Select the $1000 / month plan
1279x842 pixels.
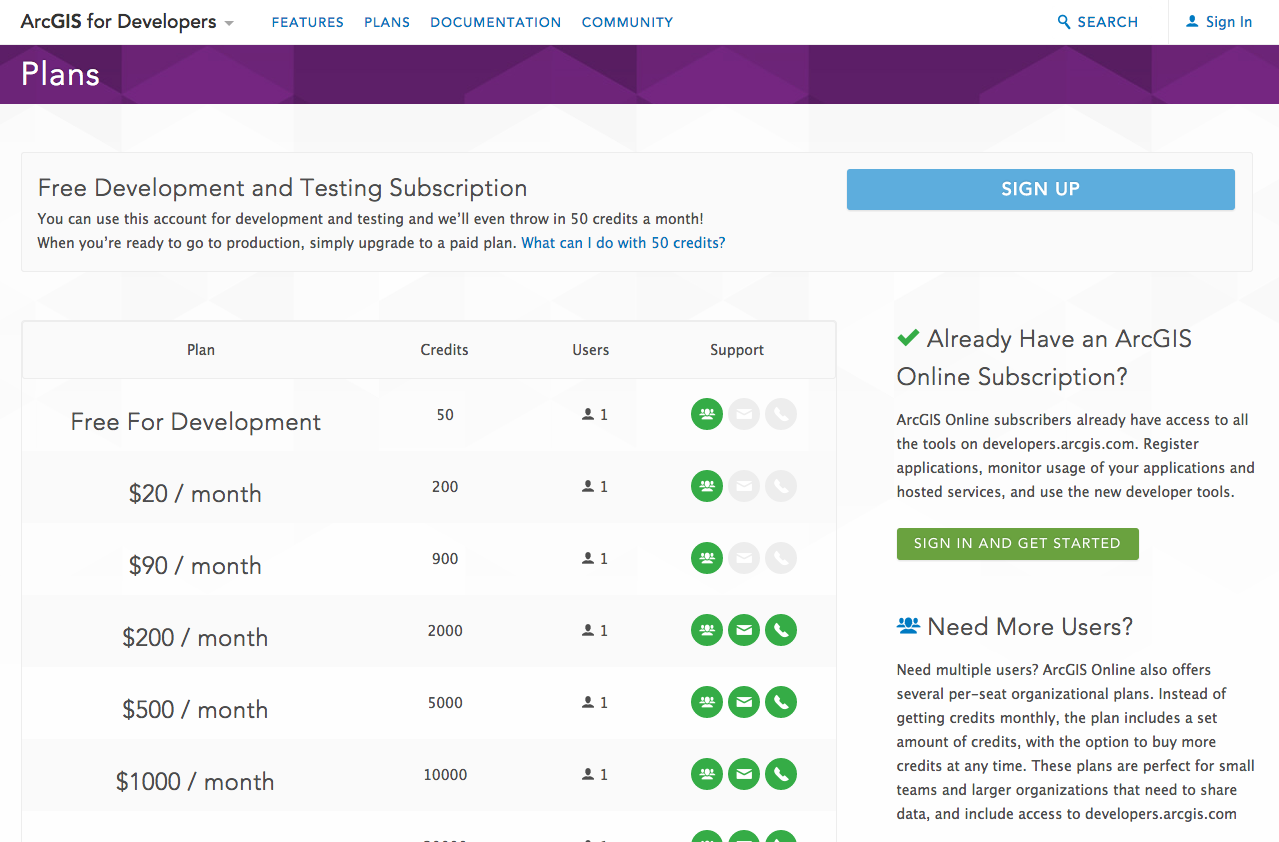click(x=195, y=782)
